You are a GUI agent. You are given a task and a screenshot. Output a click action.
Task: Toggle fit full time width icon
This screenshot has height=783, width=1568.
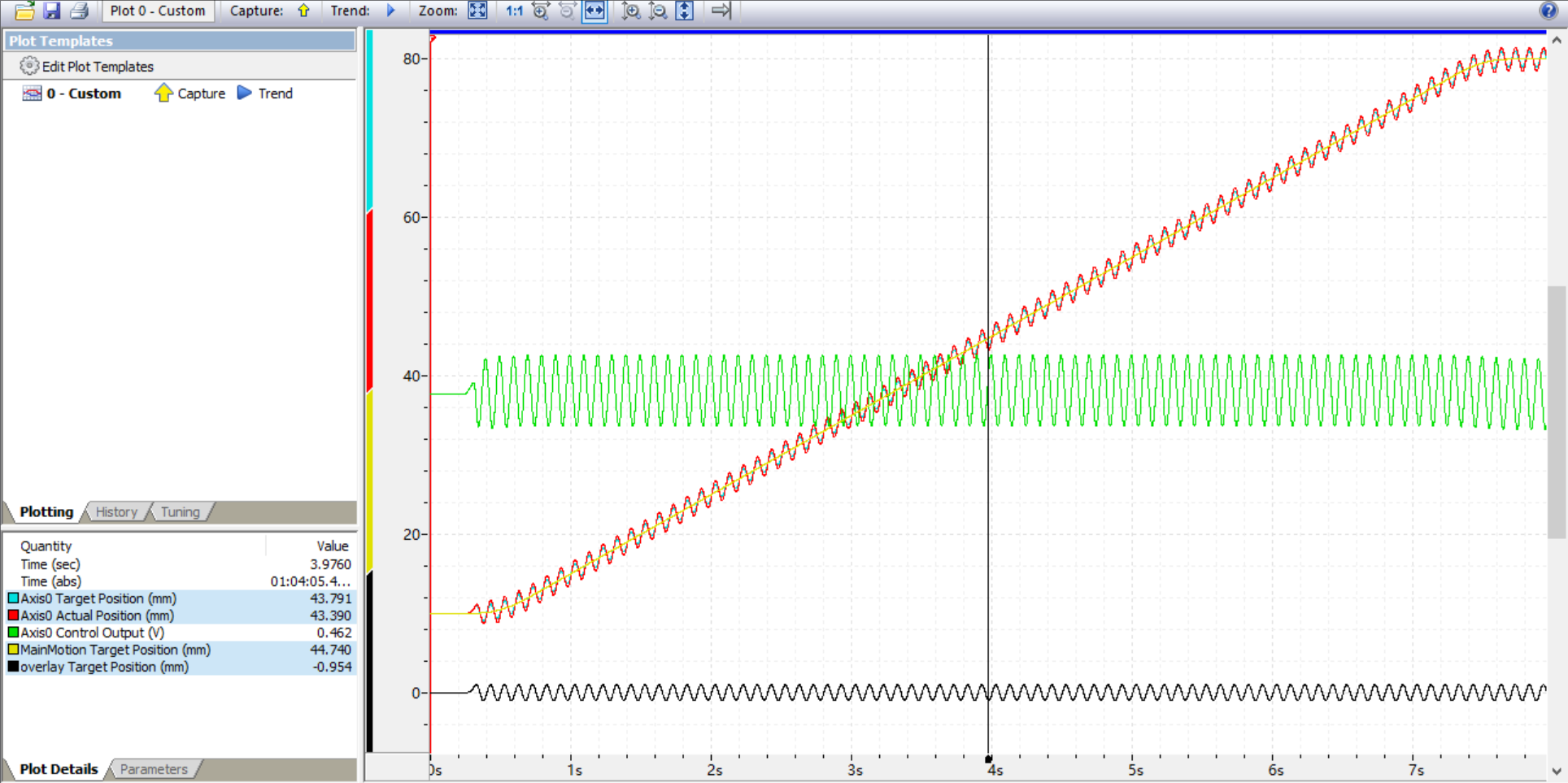[x=595, y=11]
